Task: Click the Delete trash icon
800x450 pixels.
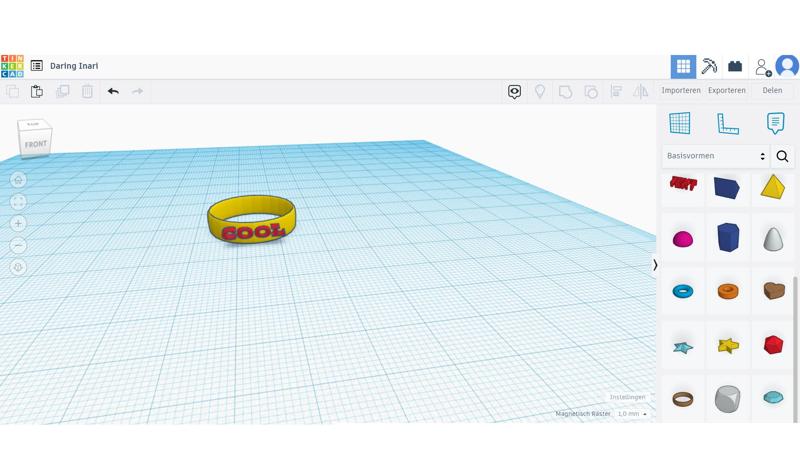Action: tap(88, 92)
